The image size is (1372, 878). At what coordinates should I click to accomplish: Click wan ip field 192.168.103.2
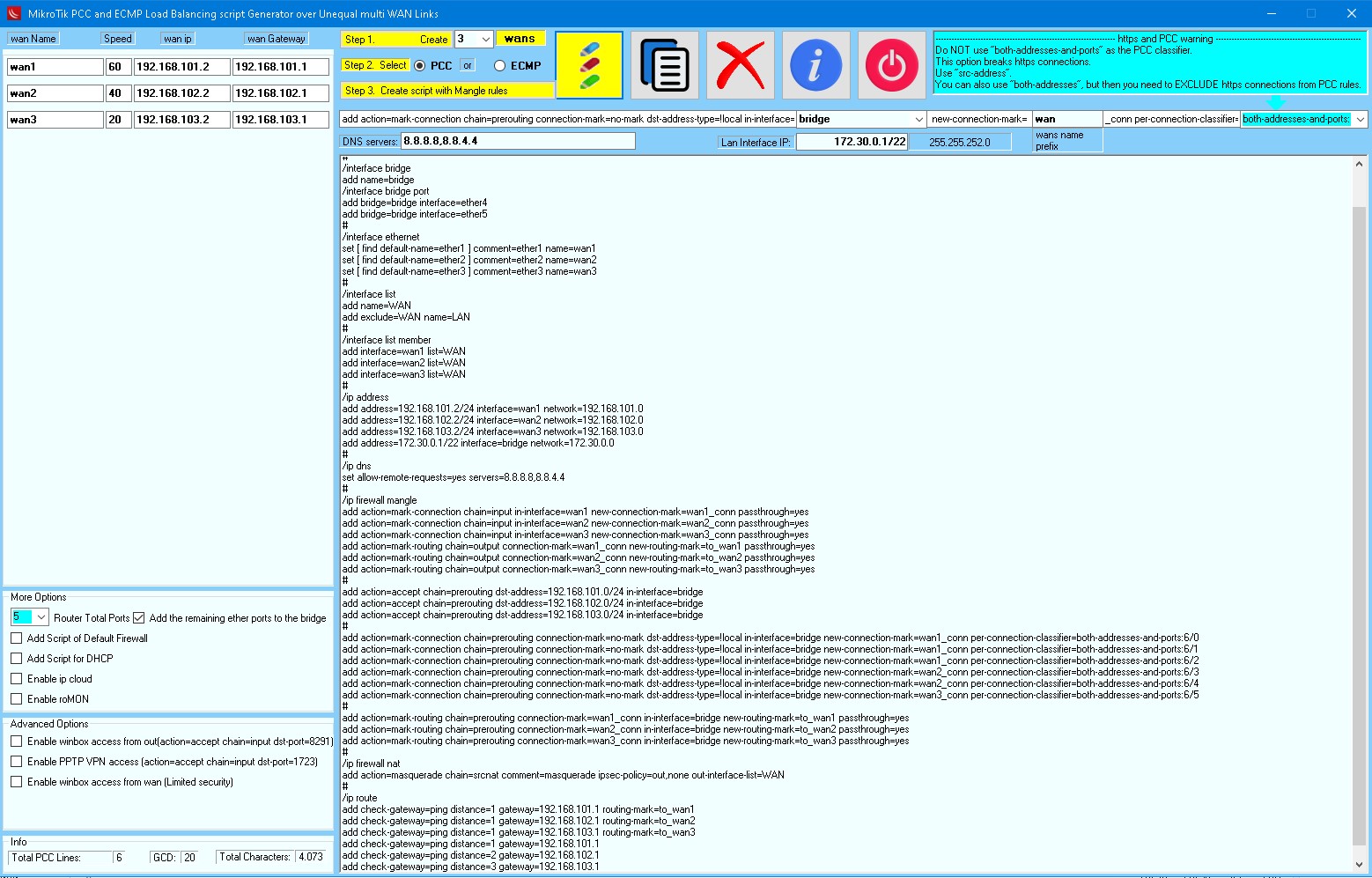coord(181,120)
